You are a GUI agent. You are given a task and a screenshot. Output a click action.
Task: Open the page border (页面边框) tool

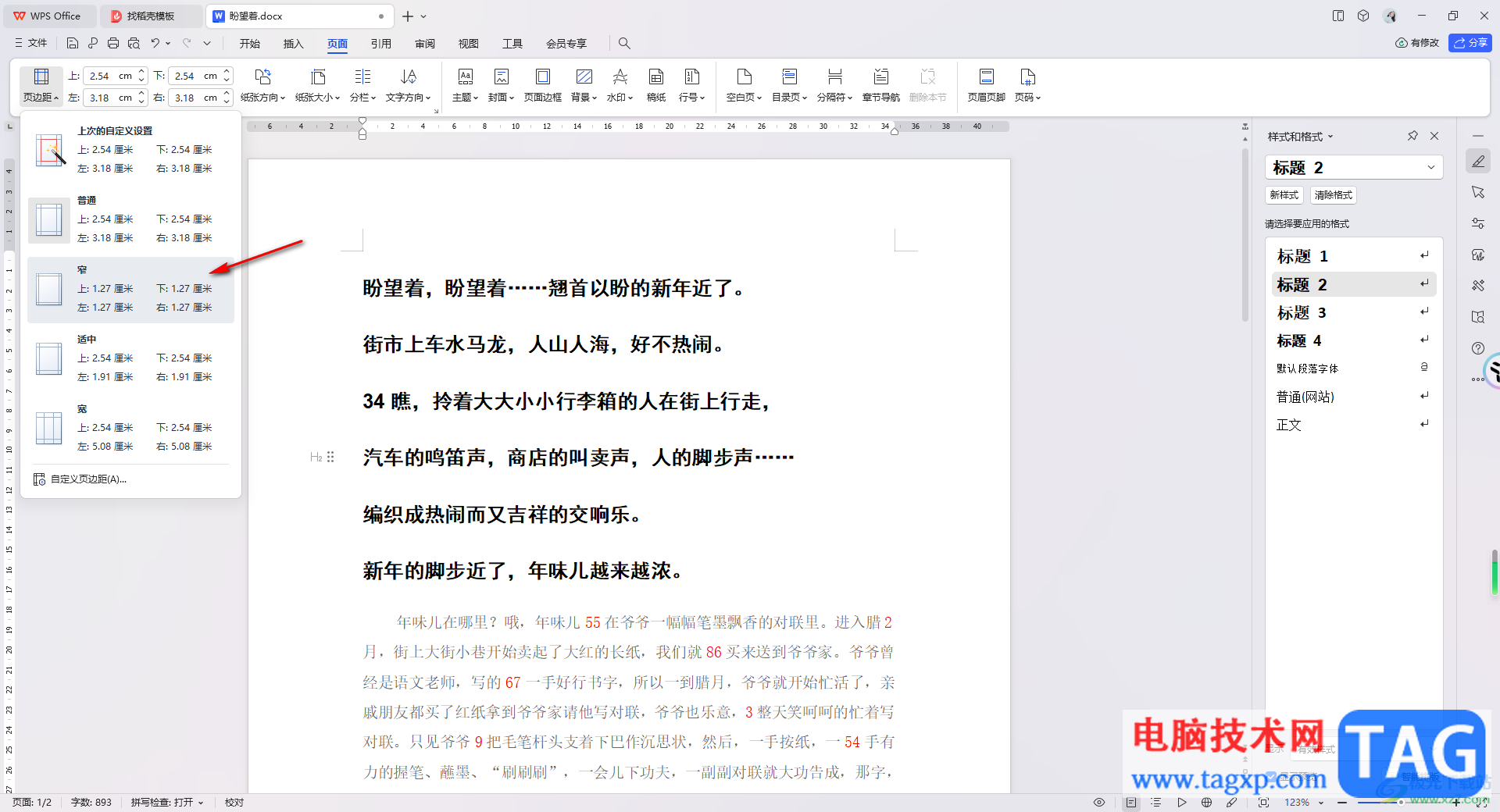(543, 85)
